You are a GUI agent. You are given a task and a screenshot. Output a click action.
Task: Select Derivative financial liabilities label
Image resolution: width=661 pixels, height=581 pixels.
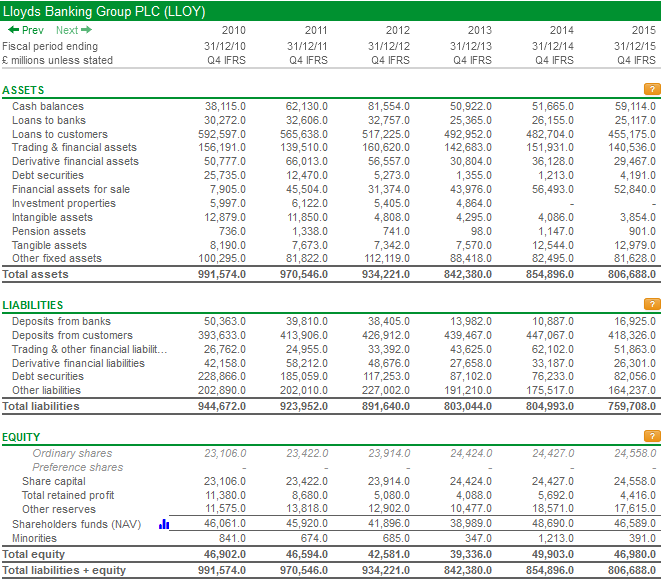[x=78, y=363]
